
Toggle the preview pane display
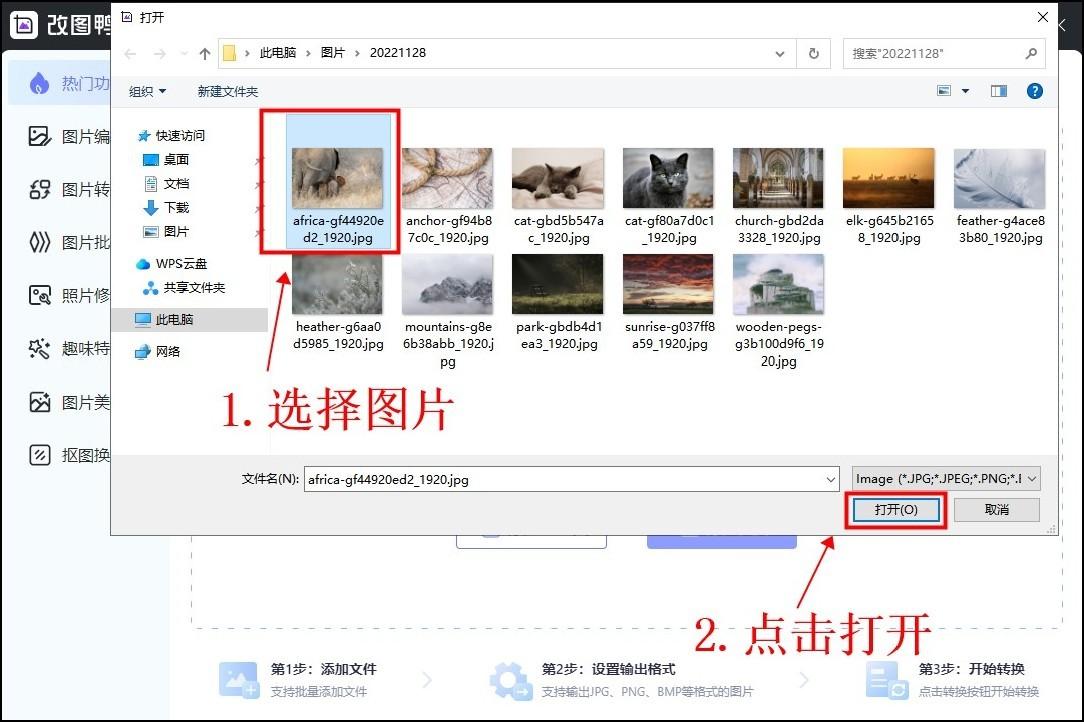coord(998,91)
